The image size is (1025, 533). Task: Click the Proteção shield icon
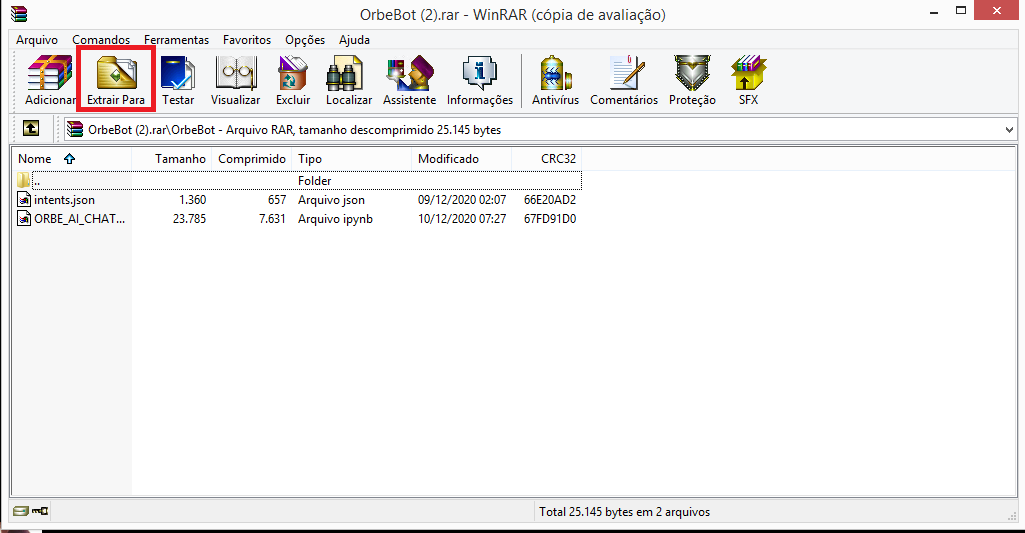click(x=692, y=73)
